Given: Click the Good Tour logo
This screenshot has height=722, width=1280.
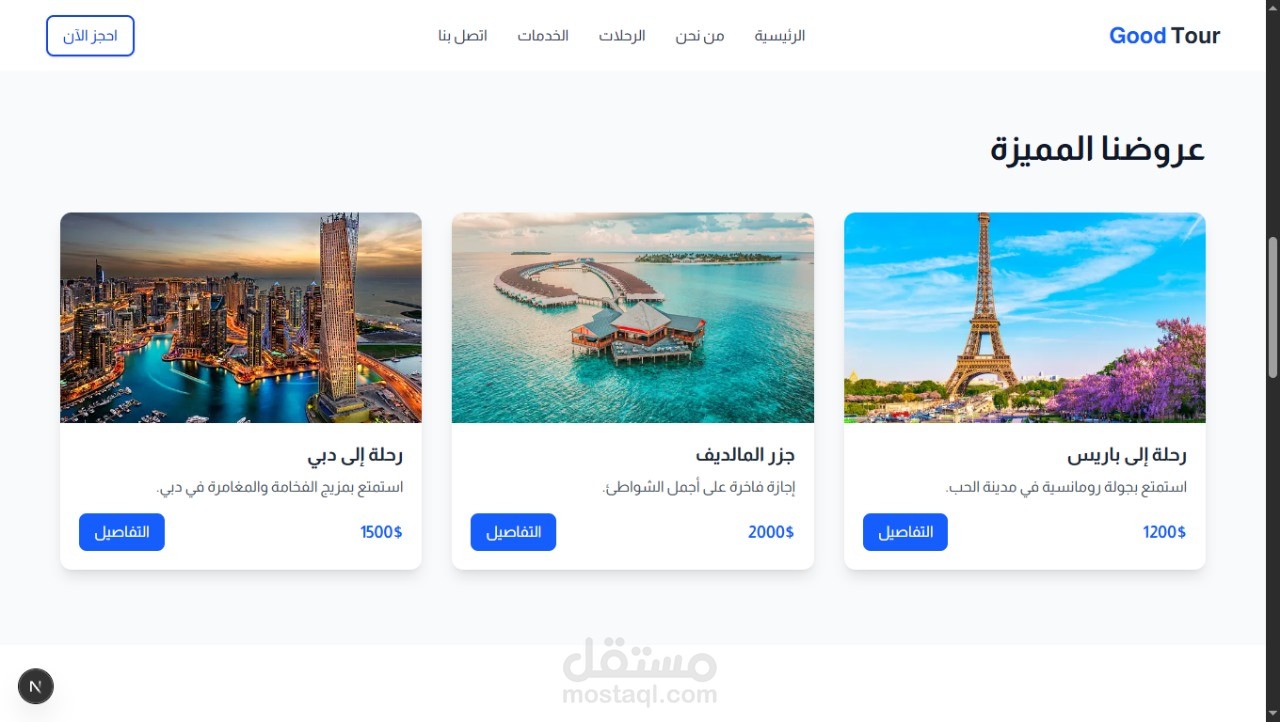Looking at the screenshot, I should coord(1164,36).
